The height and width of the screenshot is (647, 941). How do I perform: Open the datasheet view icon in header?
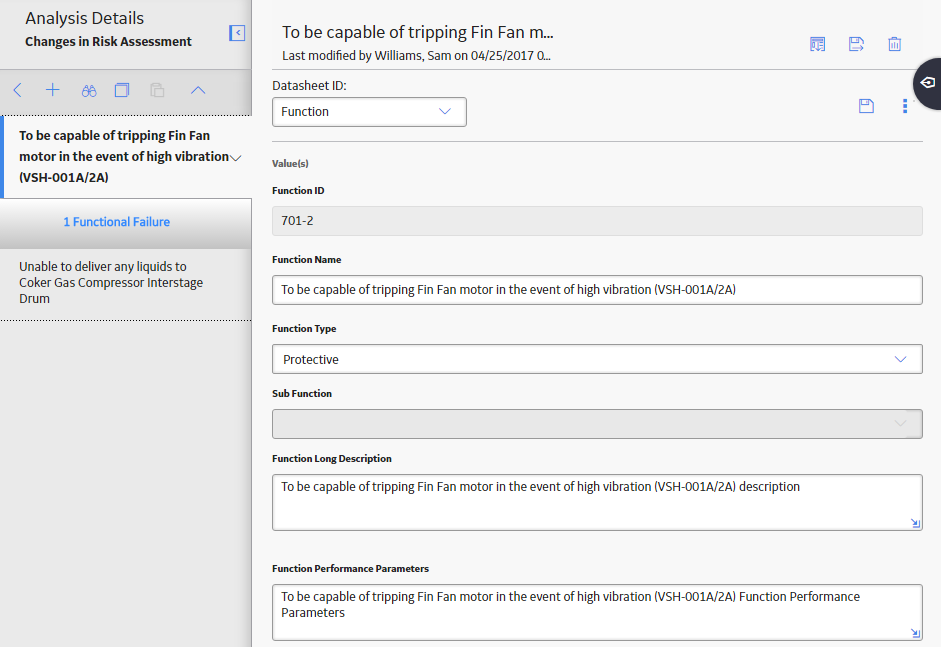coord(817,44)
